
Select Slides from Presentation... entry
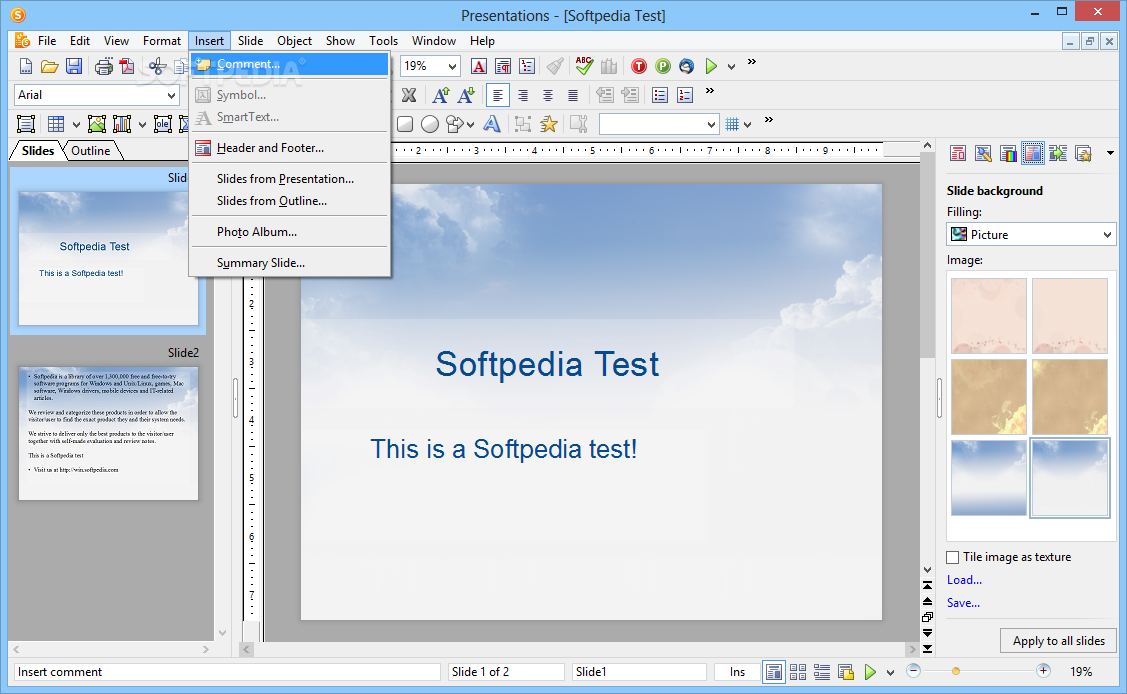(x=290, y=179)
